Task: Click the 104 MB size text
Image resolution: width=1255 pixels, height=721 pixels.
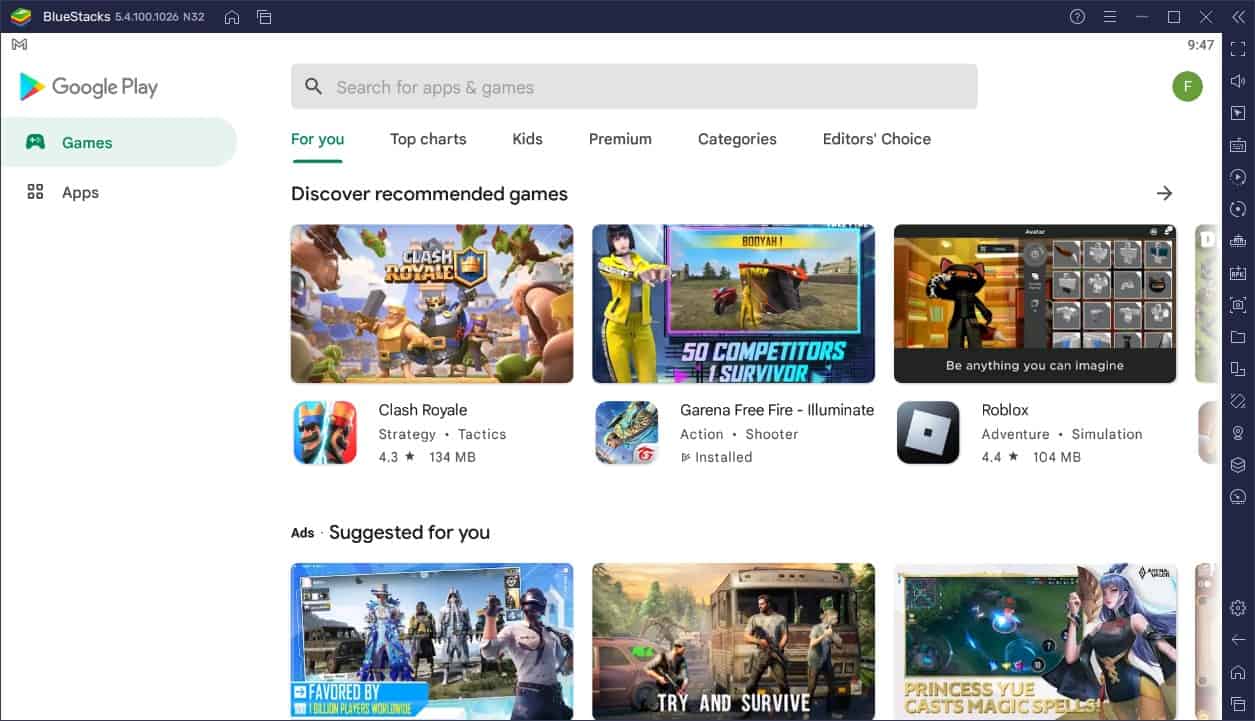Action: pyautogui.click(x=1057, y=457)
